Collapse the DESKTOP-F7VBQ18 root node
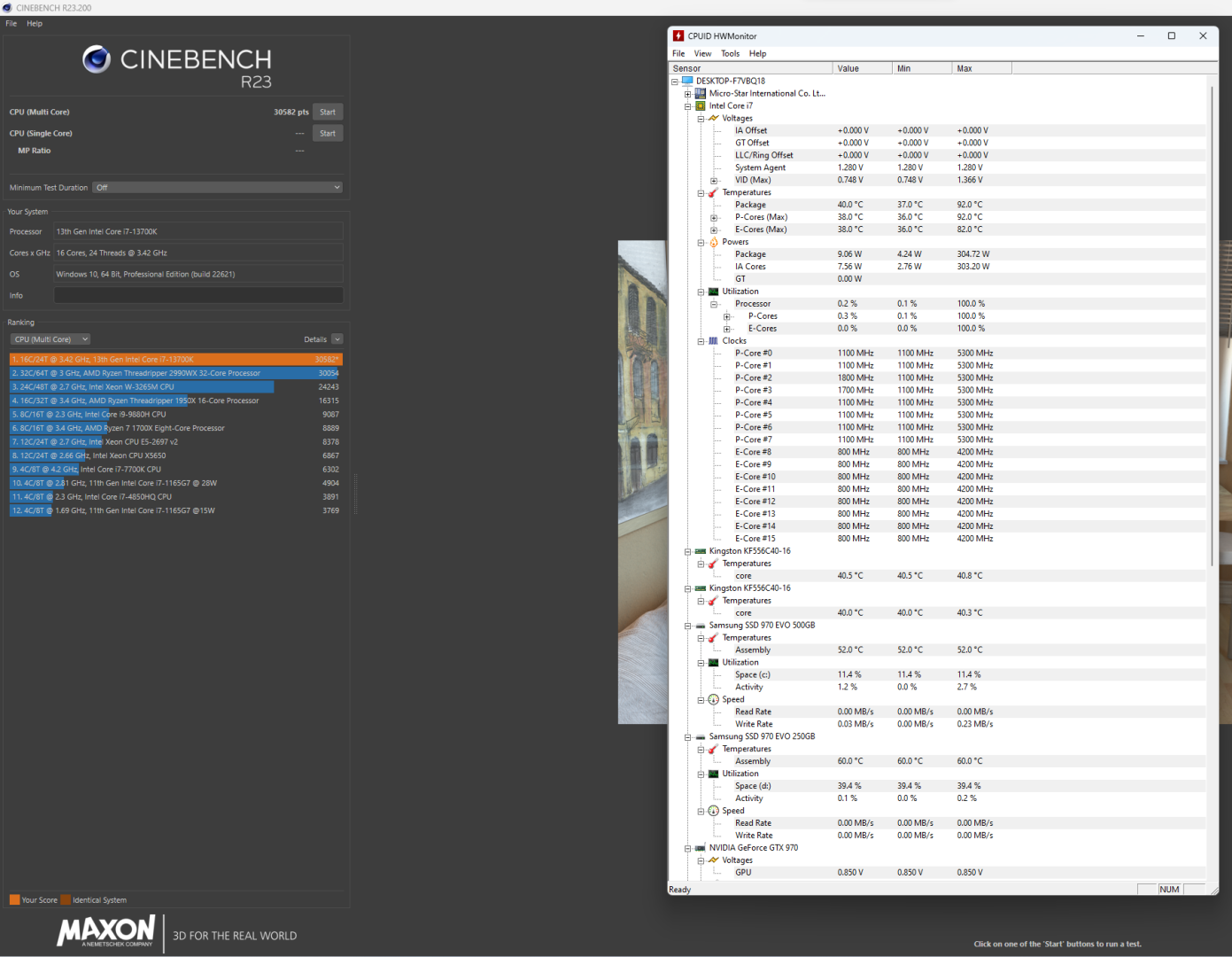The height and width of the screenshot is (957, 1232). tap(675, 81)
